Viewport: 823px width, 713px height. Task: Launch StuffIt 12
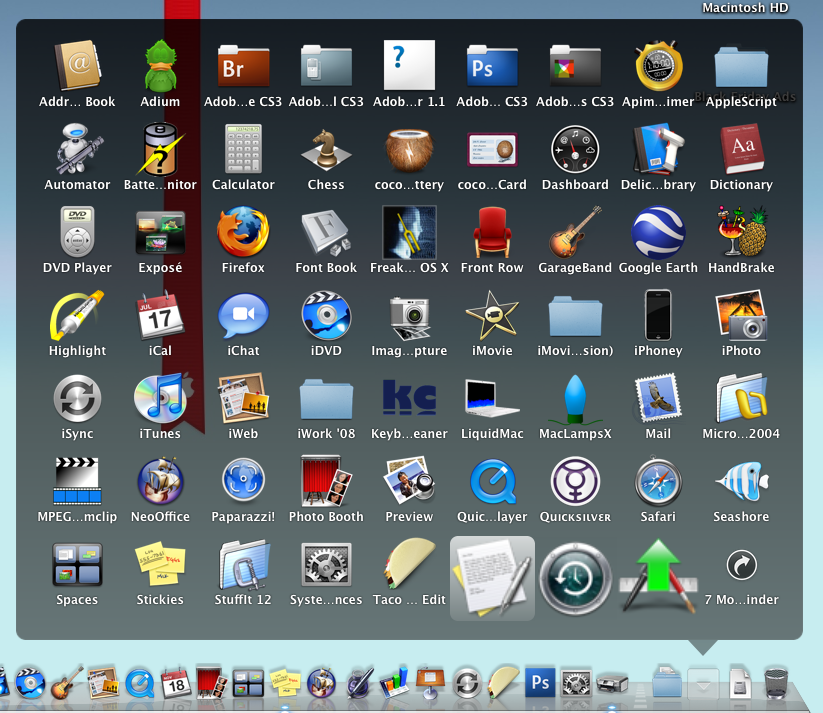(x=243, y=564)
